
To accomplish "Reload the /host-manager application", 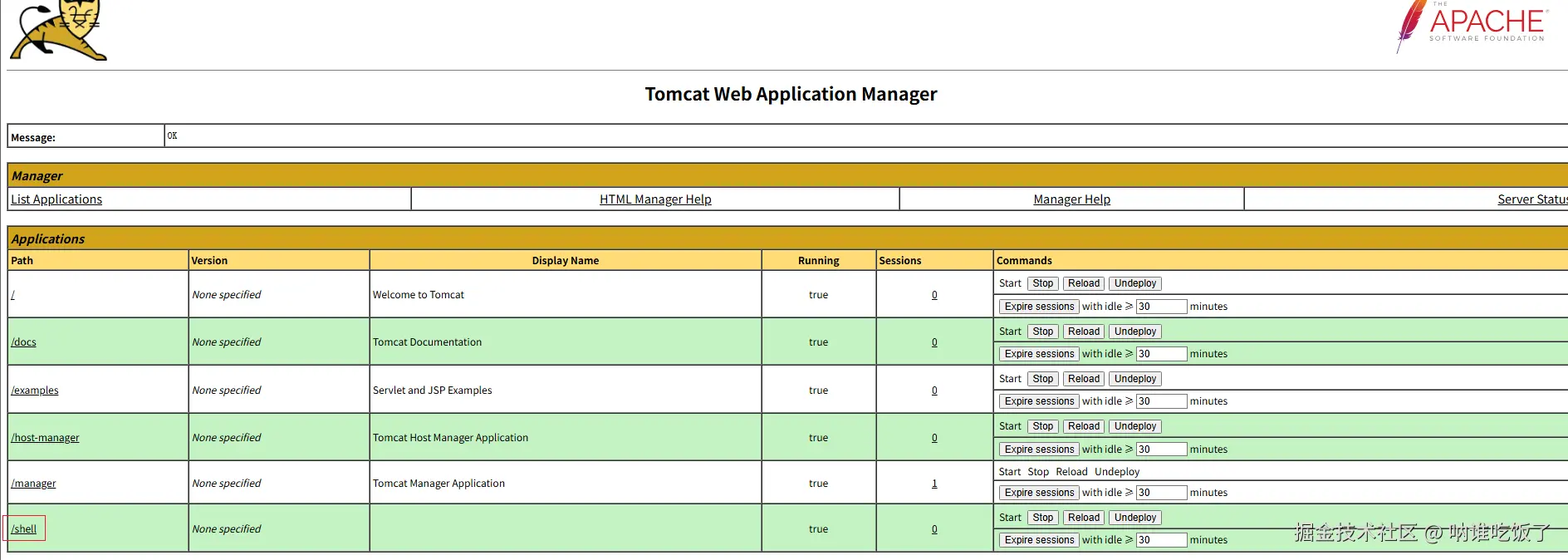I will [1084, 426].
